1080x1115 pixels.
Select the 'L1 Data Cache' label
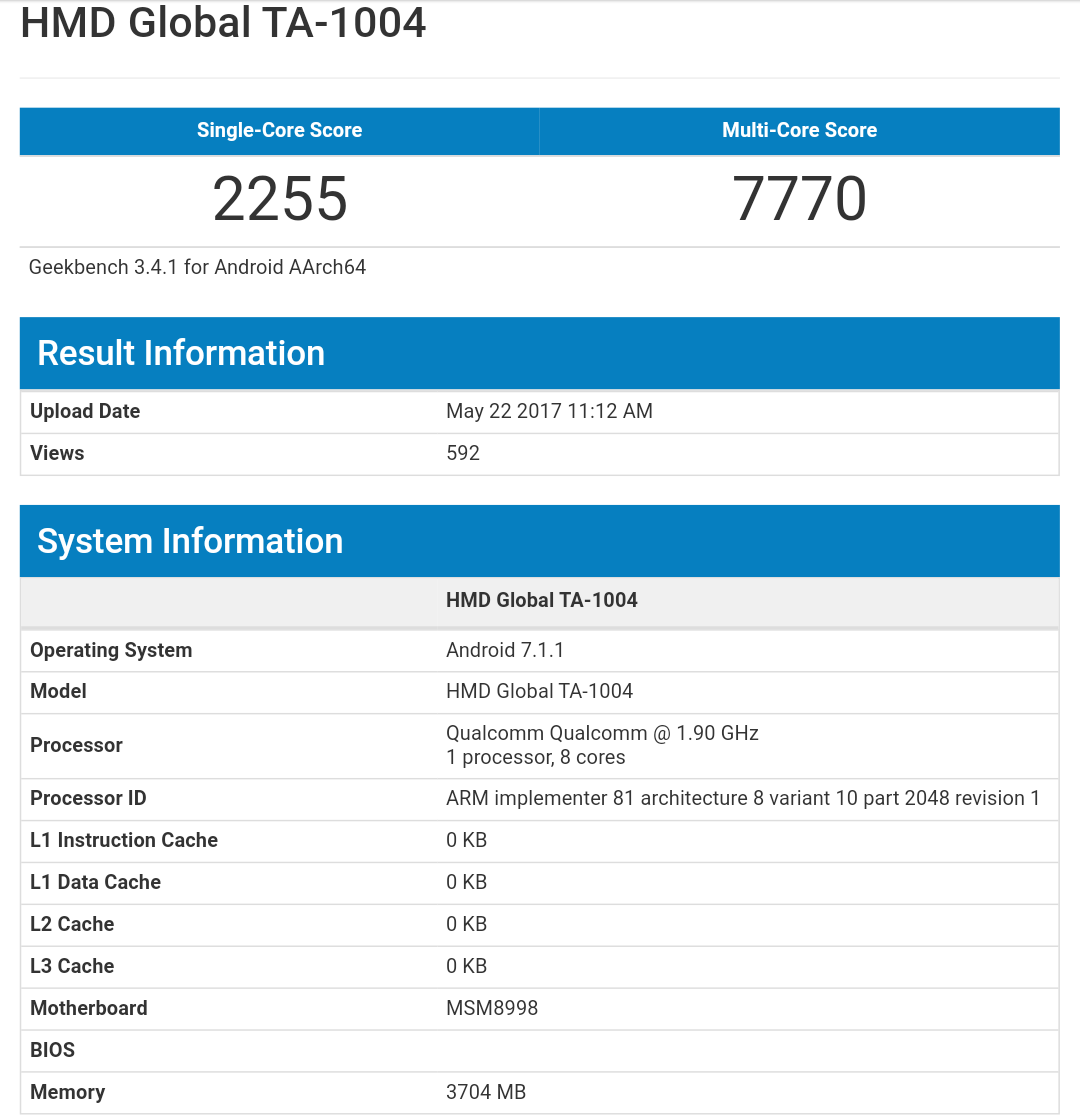(95, 882)
